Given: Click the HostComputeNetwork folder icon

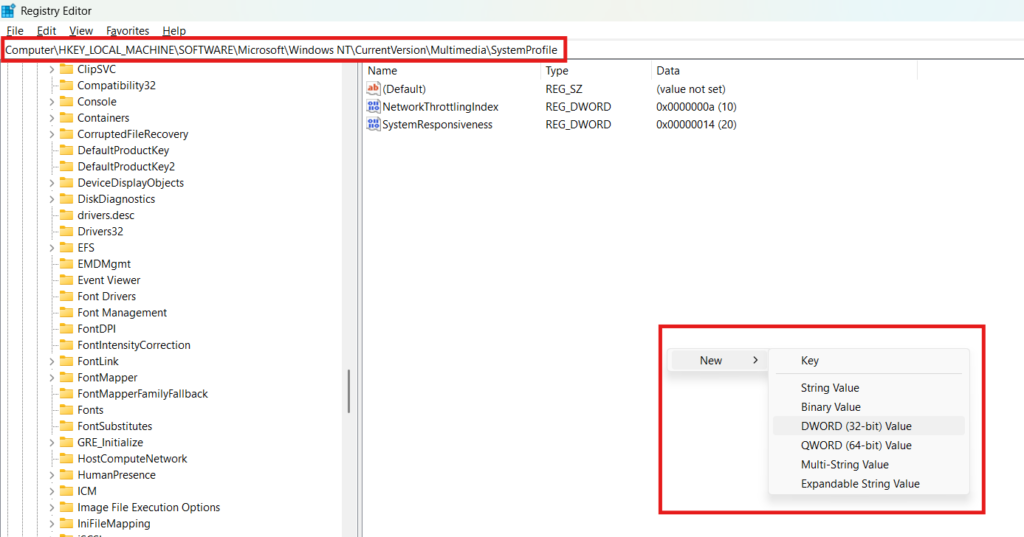Looking at the screenshot, I should coord(67,459).
